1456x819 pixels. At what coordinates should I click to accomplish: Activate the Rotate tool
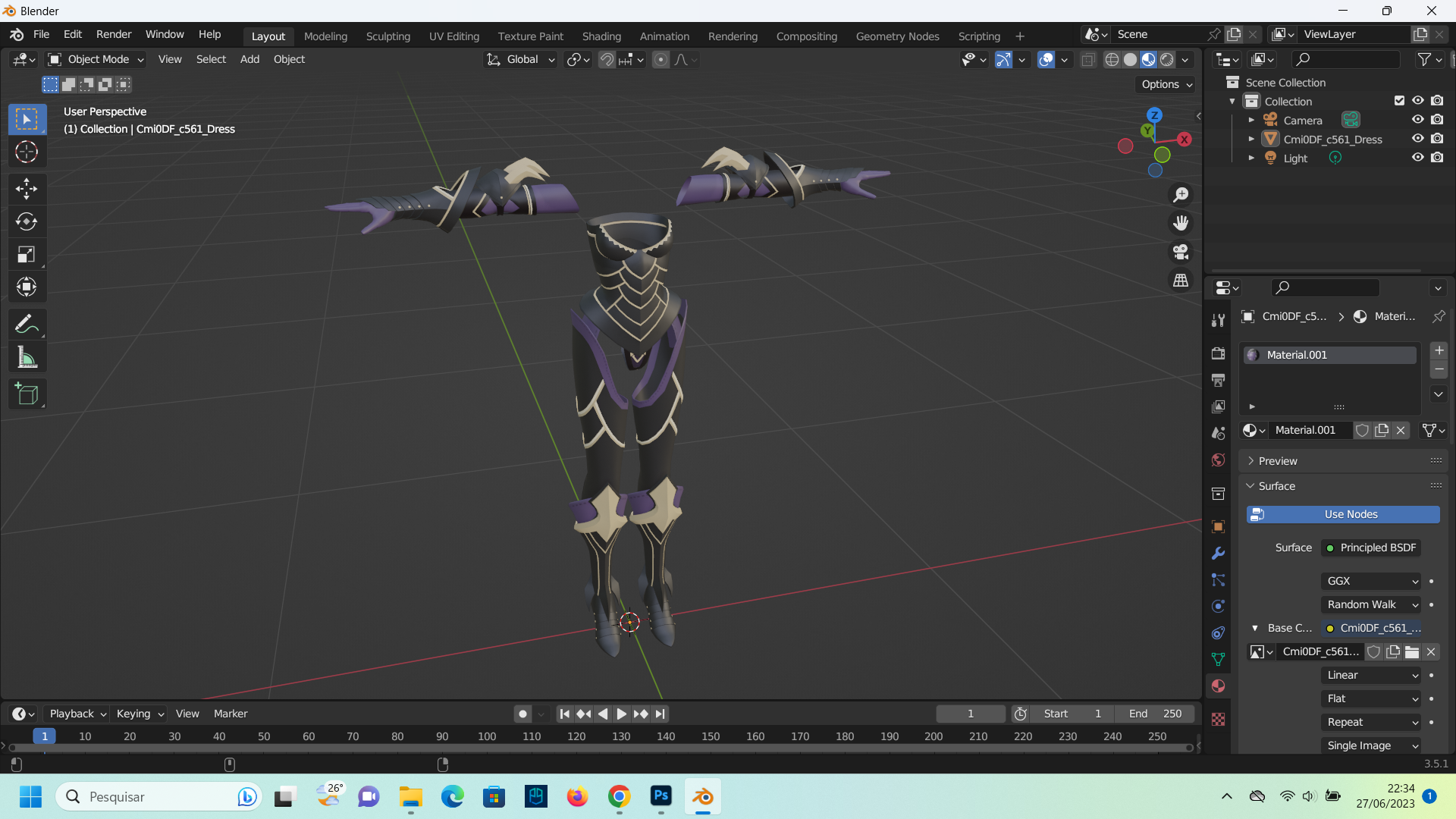pyautogui.click(x=27, y=221)
